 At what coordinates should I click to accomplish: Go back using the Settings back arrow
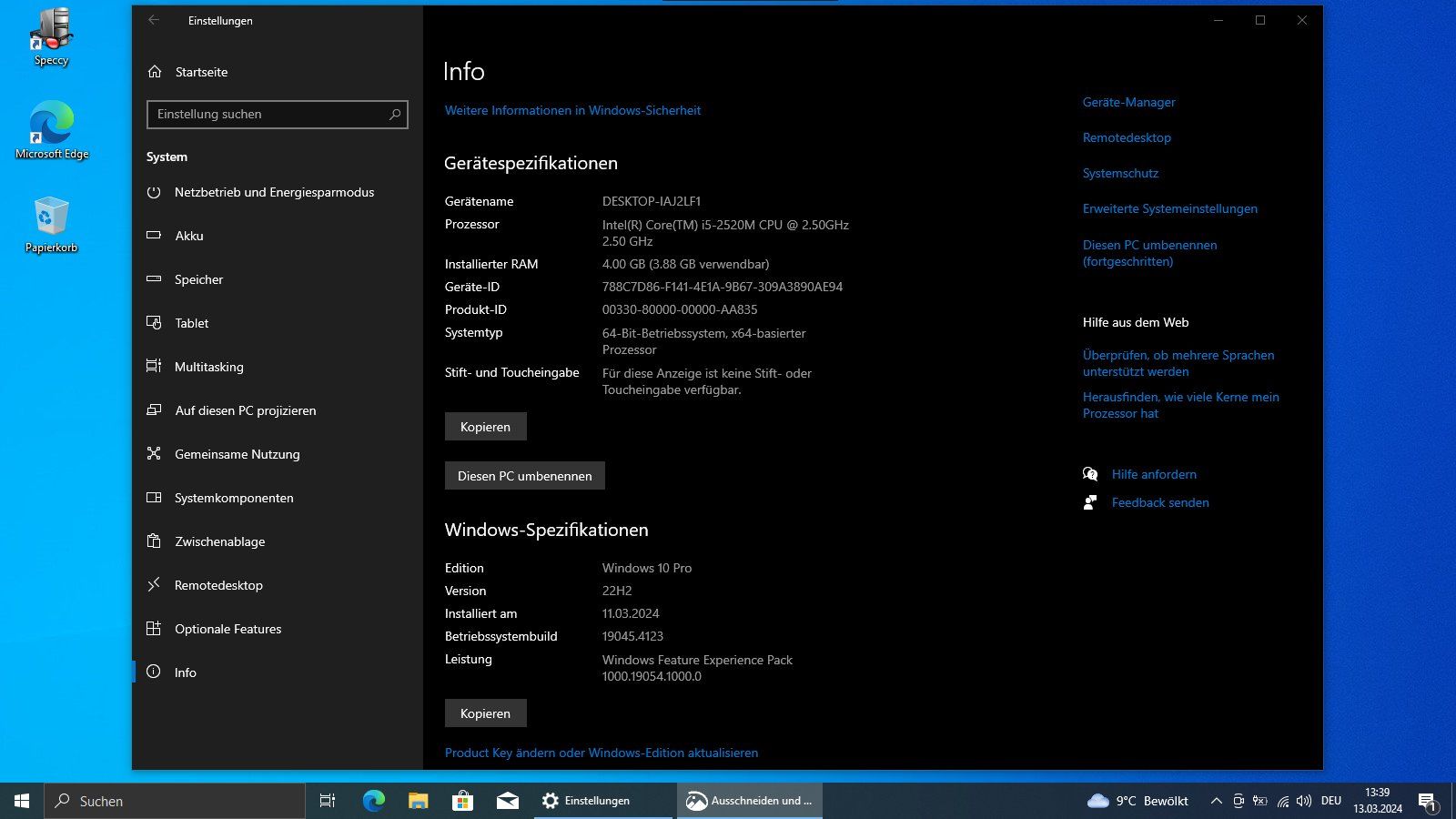click(x=154, y=20)
